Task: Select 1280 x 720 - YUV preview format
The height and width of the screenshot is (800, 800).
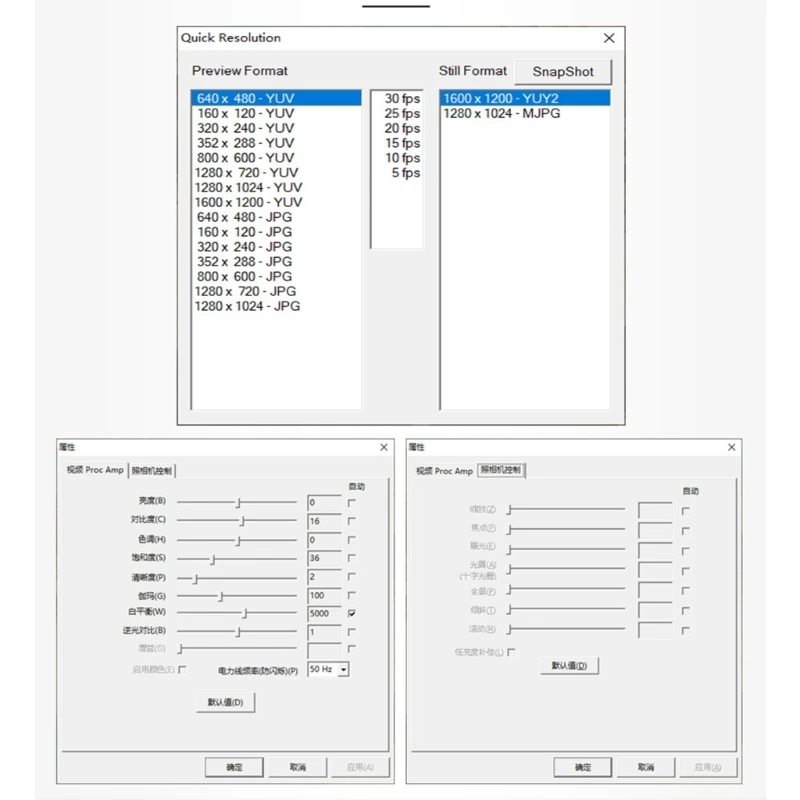Action: [276, 172]
